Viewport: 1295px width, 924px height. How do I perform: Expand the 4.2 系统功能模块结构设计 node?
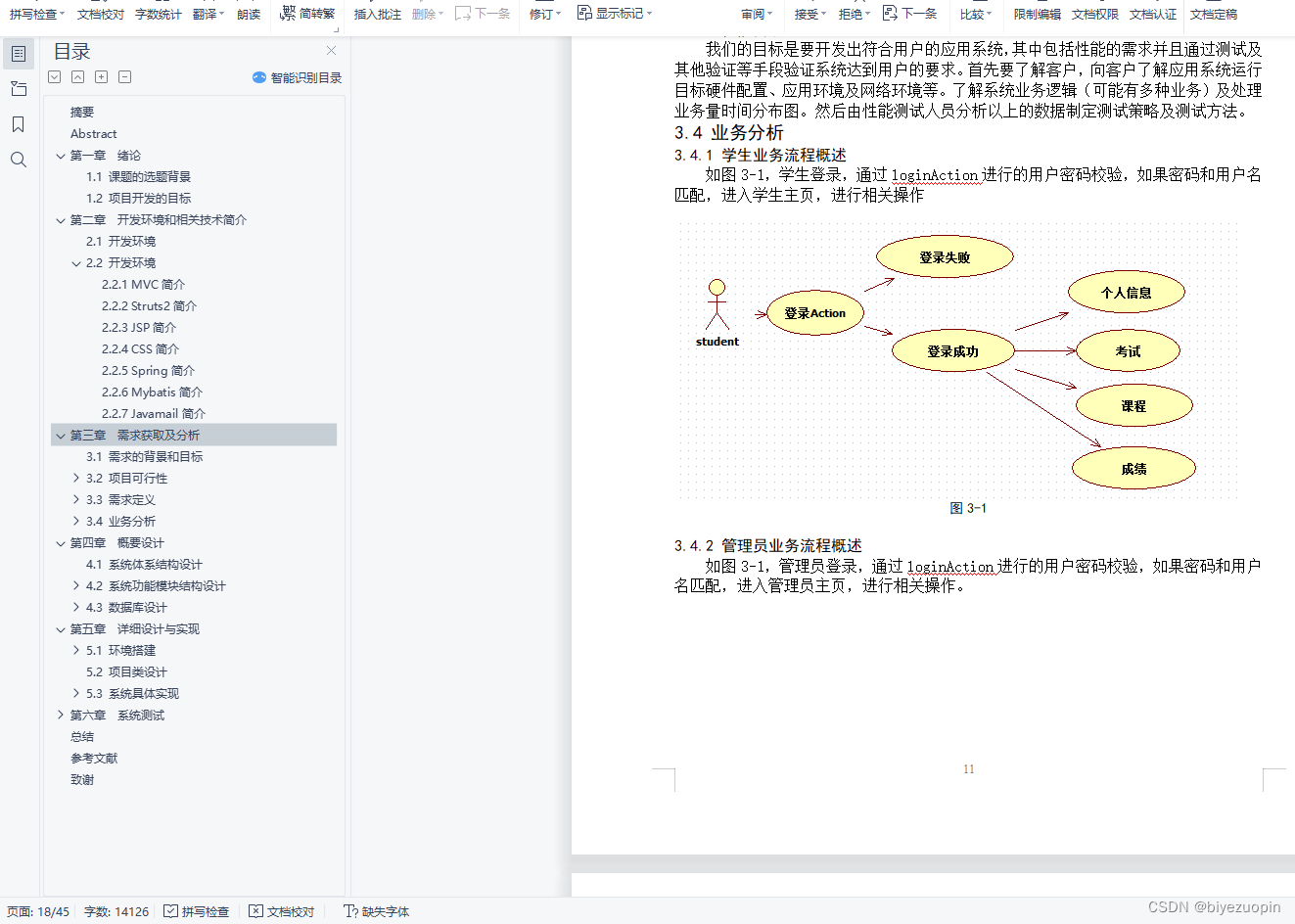76,585
